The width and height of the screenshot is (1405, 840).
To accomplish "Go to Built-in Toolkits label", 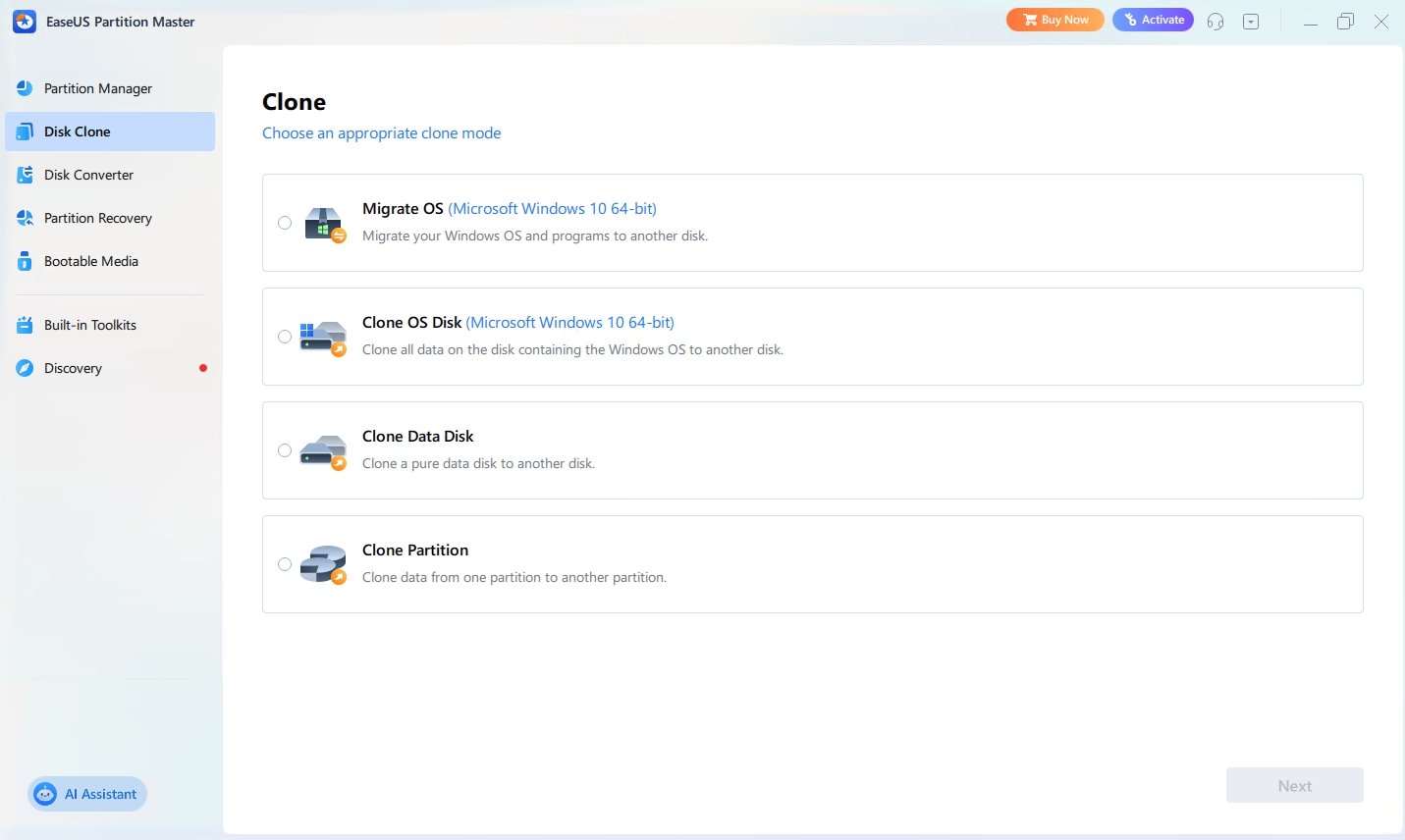I will pyautogui.click(x=90, y=325).
